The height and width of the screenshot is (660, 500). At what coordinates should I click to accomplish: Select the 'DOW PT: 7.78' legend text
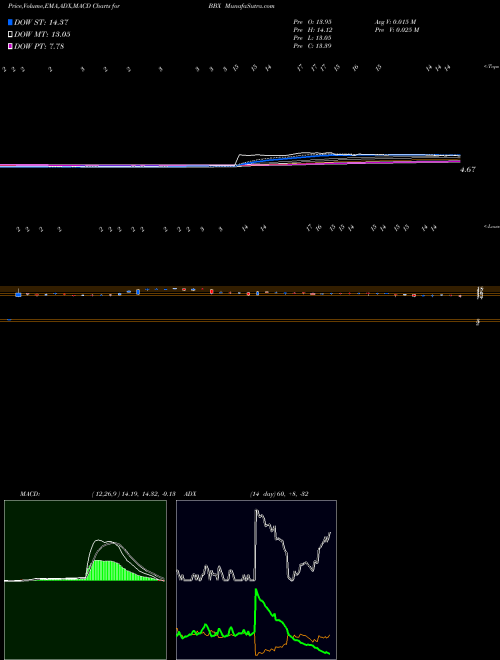(x=39, y=46)
